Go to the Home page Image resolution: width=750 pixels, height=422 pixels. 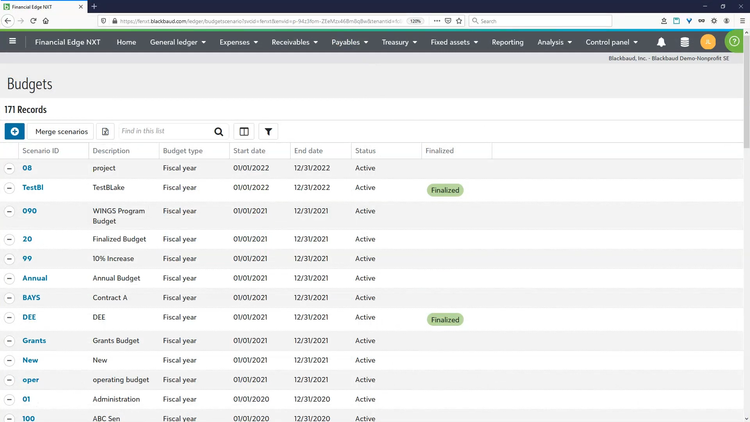coord(126,42)
